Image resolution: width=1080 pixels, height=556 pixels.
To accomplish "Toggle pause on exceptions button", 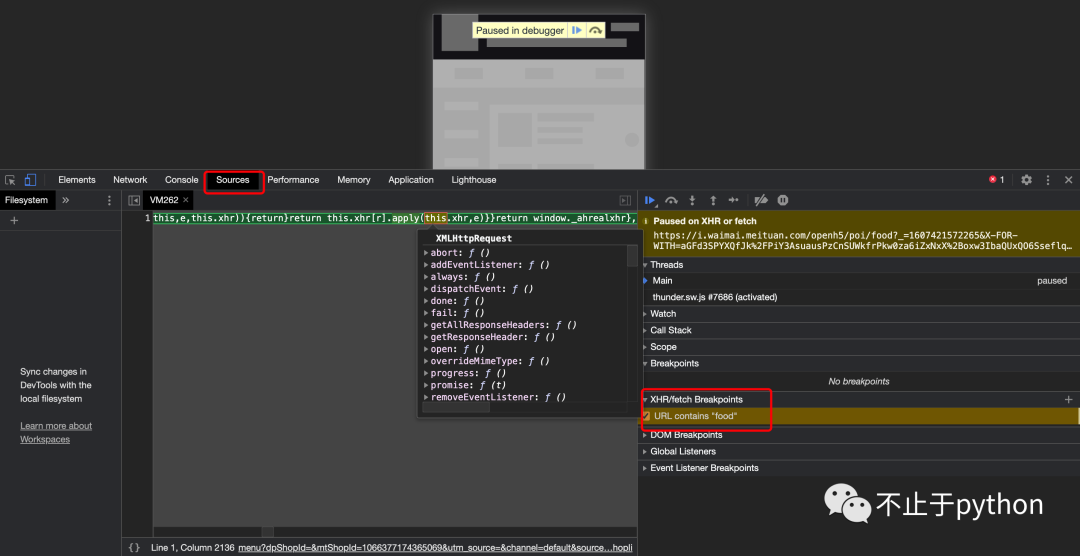I will click(783, 200).
